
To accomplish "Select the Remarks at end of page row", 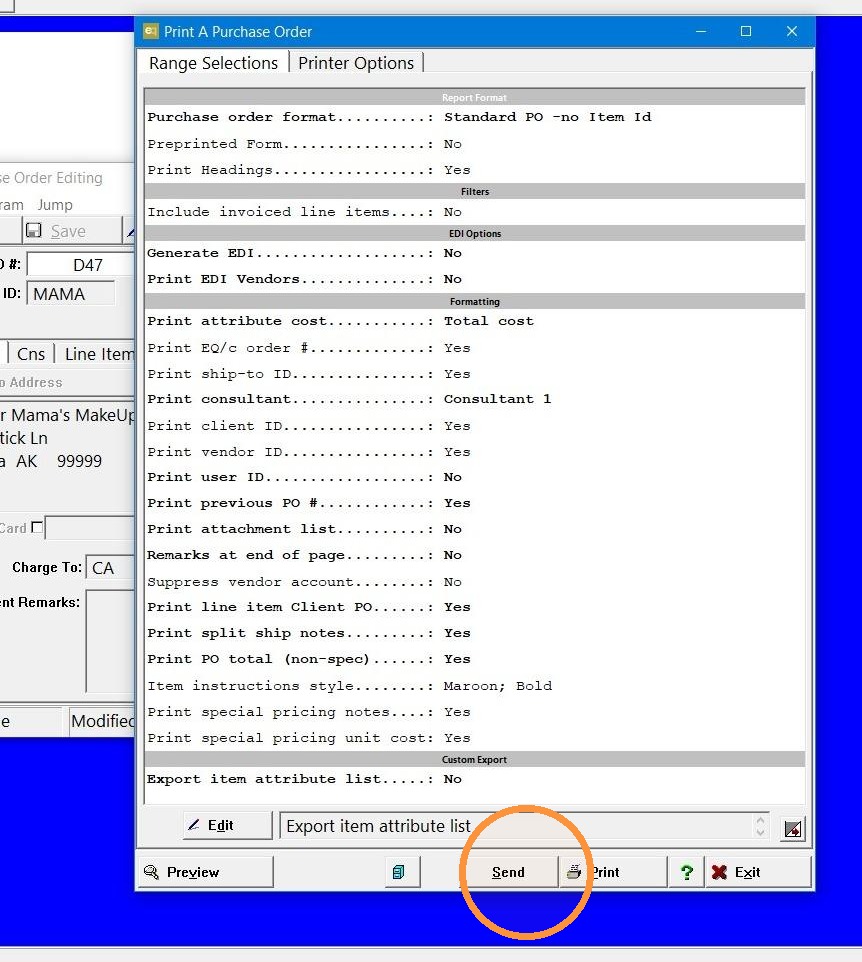I will [475, 555].
